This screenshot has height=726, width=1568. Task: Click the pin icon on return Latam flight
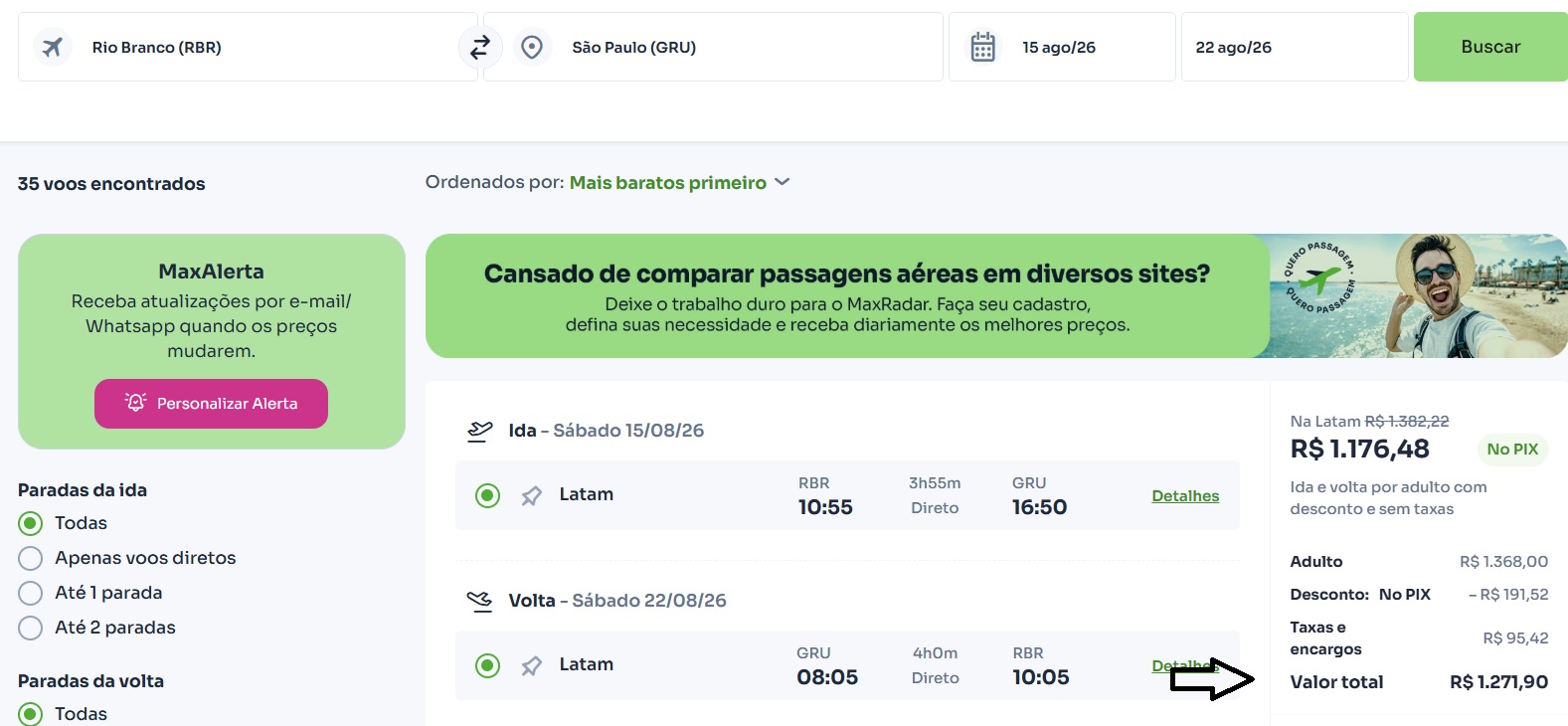pyautogui.click(x=532, y=665)
